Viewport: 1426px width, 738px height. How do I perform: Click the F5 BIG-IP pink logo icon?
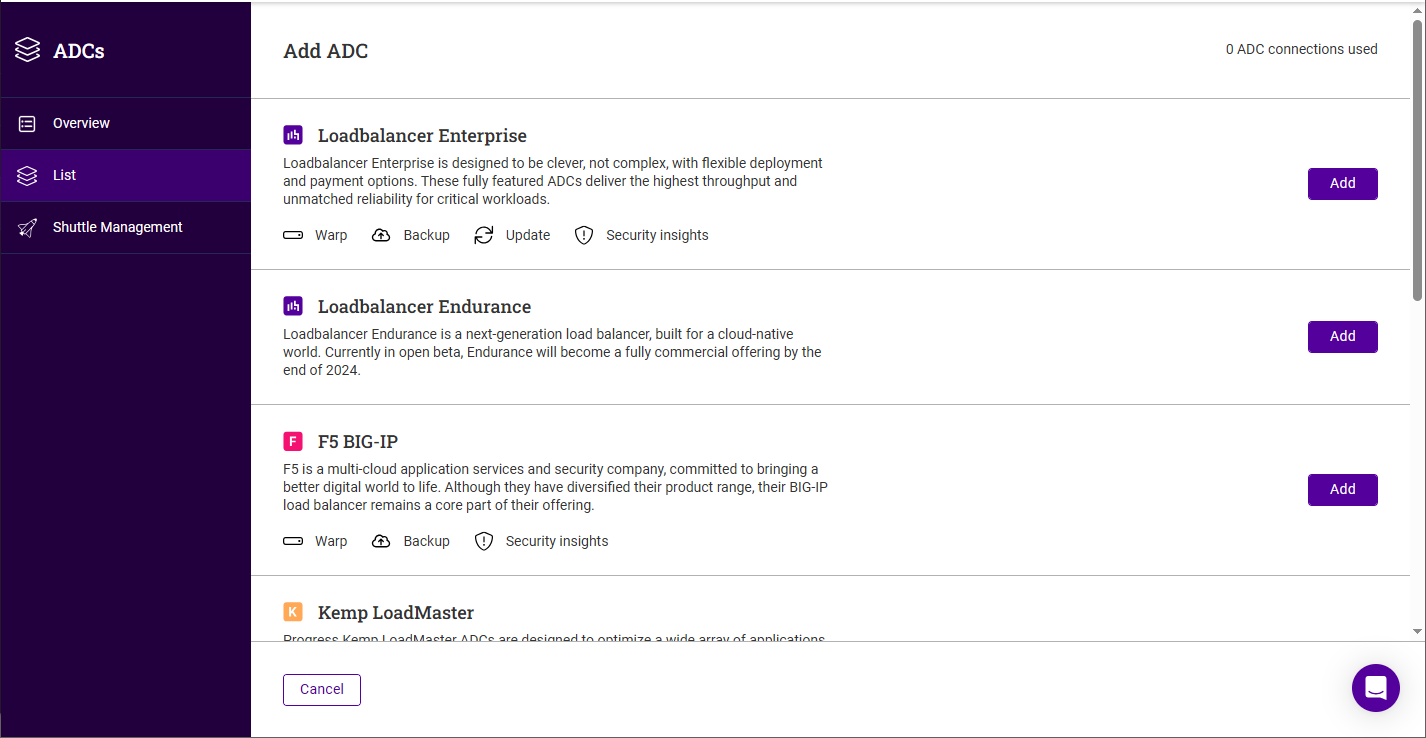tap(293, 441)
